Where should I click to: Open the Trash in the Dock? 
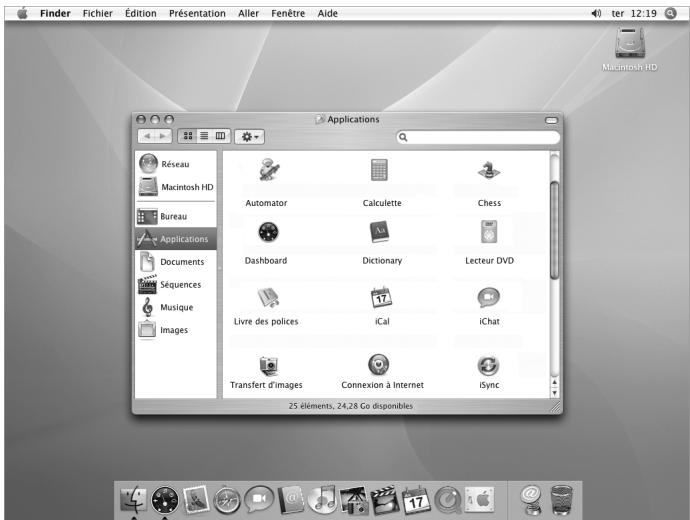click(562, 500)
